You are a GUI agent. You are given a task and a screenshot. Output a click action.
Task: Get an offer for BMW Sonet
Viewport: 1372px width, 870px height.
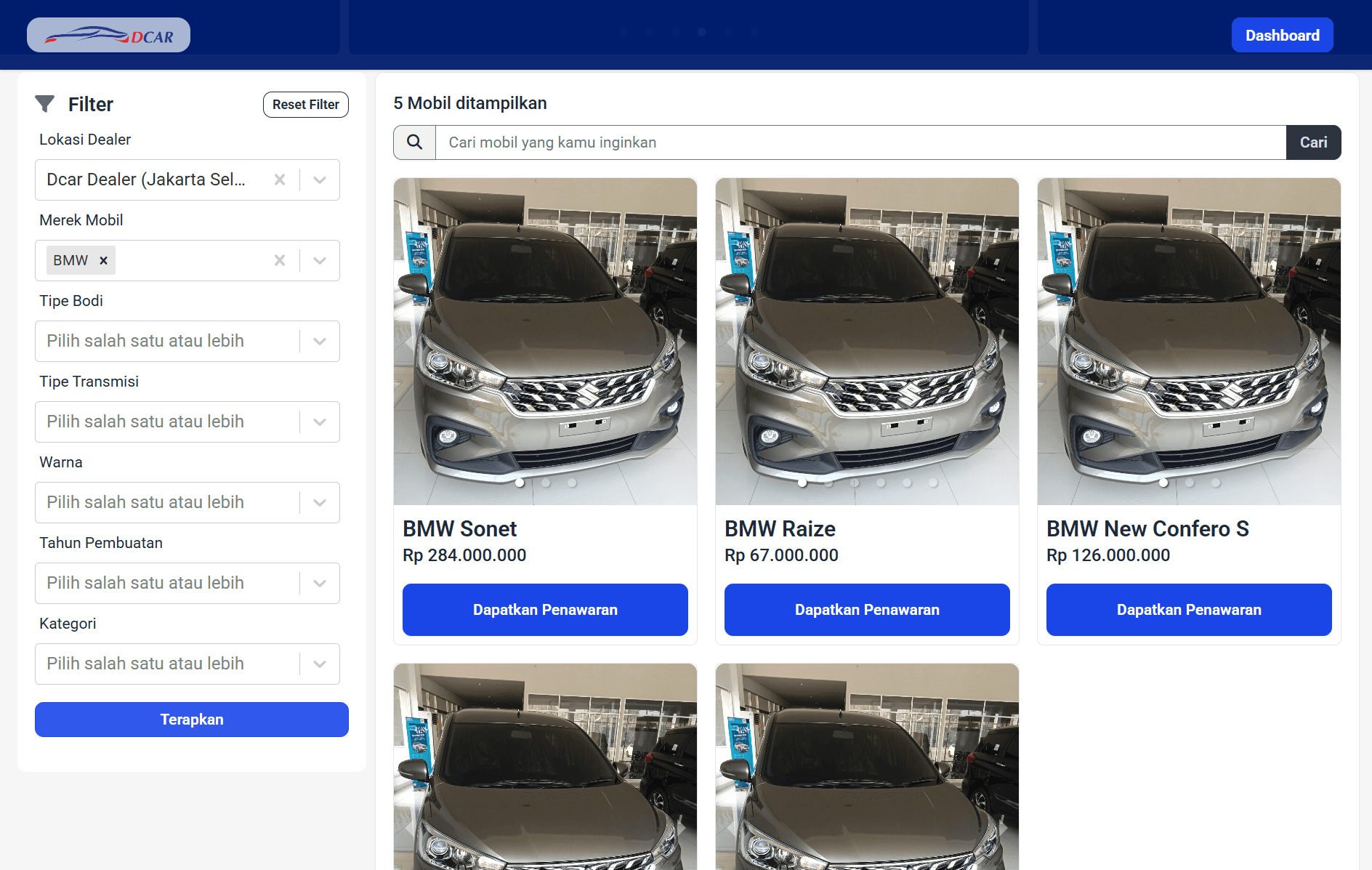[545, 610]
